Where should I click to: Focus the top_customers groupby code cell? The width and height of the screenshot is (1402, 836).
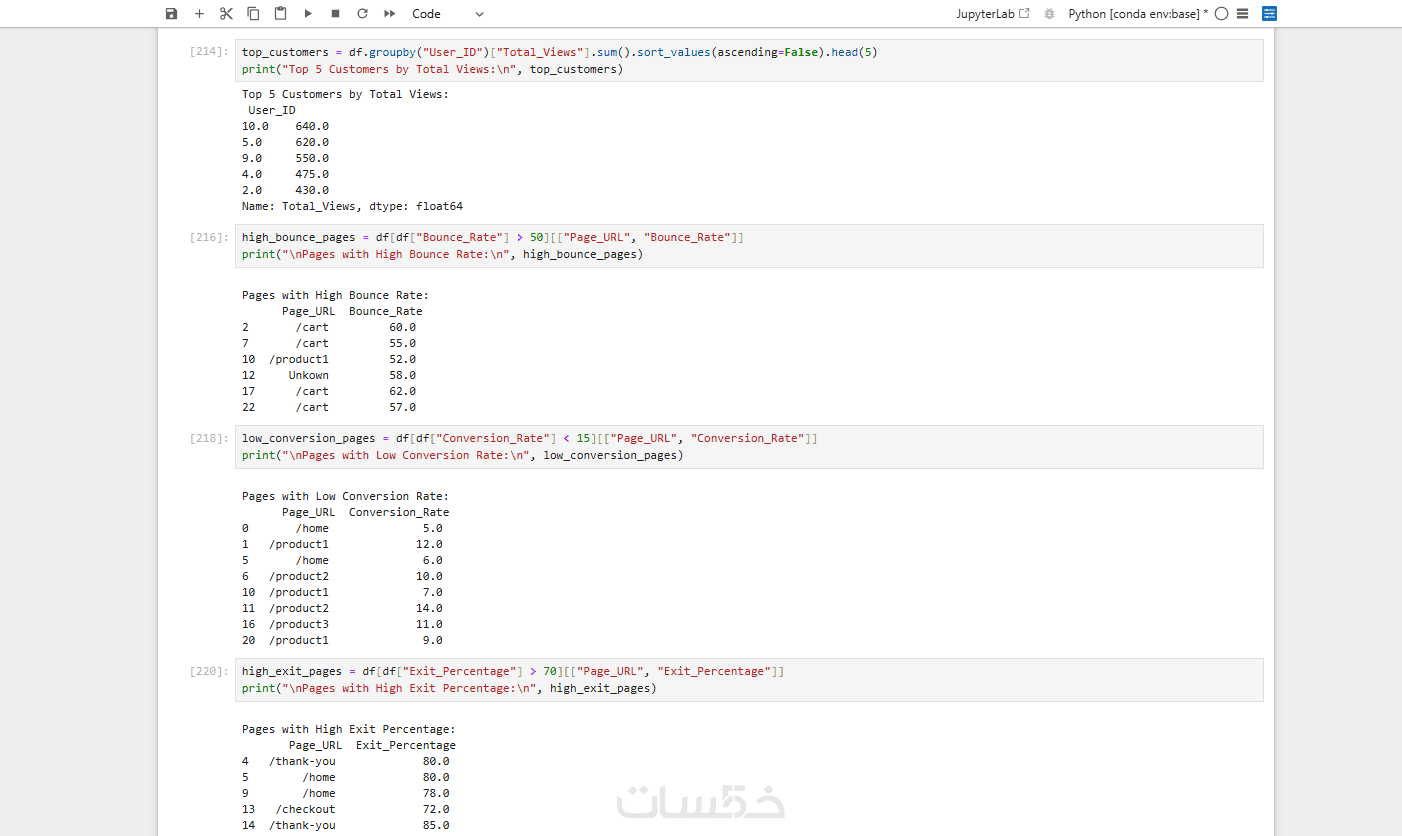point(748,61)
